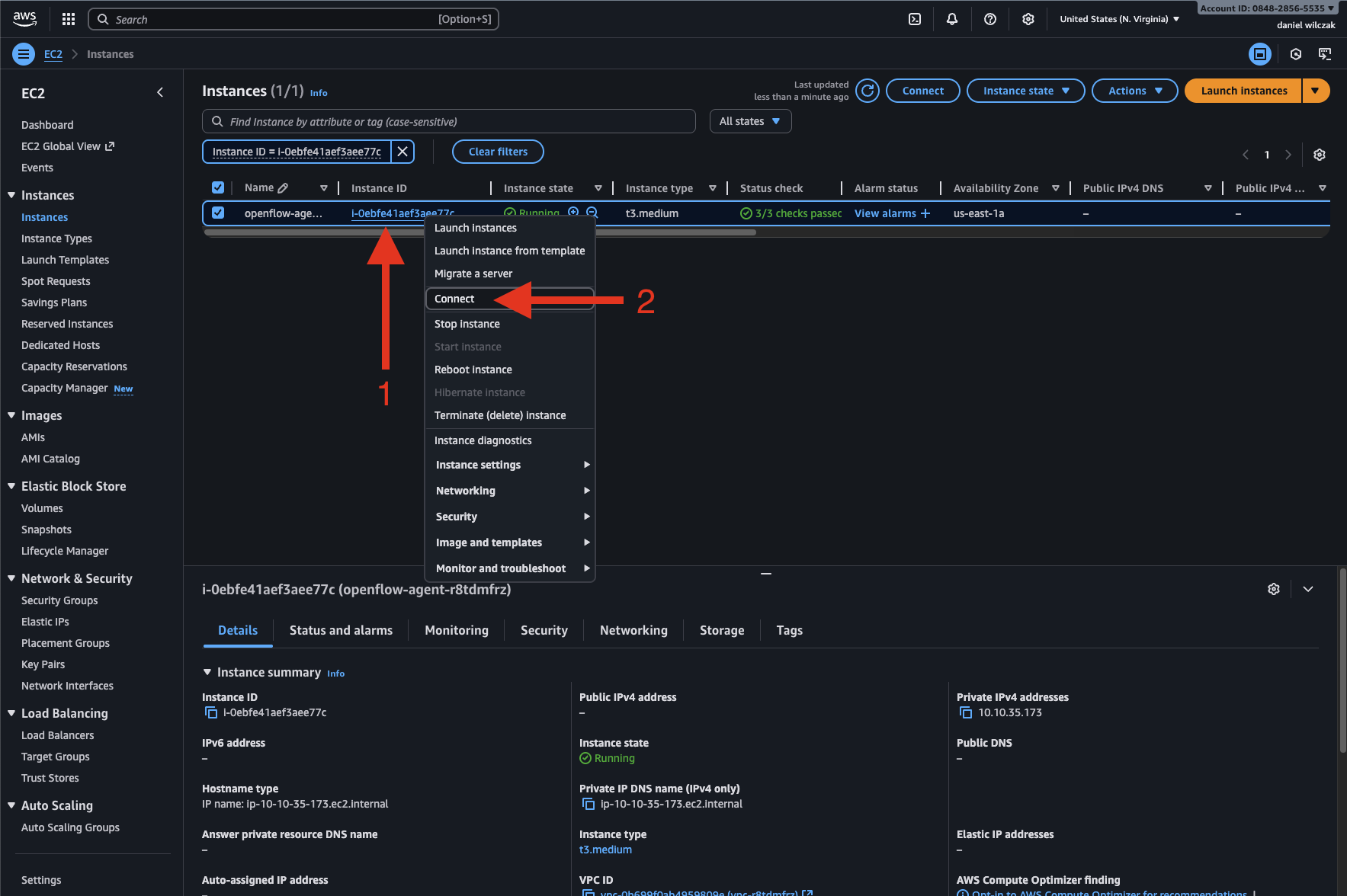Remove the Instance ID filter with X
The image size is (1347, 896).
(x=402, y=152)
